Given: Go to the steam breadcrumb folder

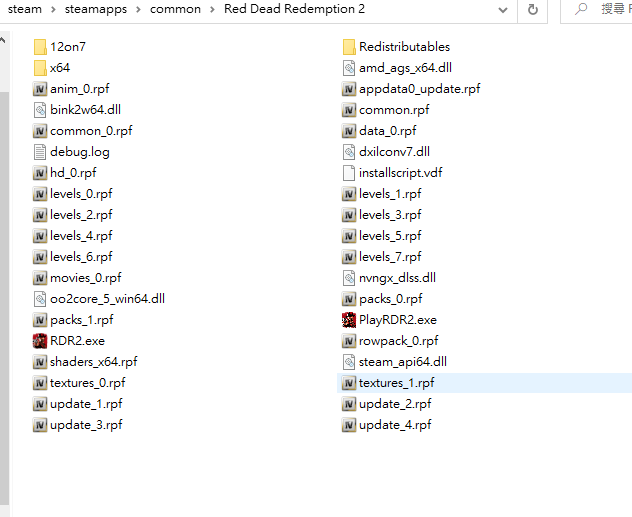Looking at the screenshot, I should pyautogui.click(x=25, y=9).
